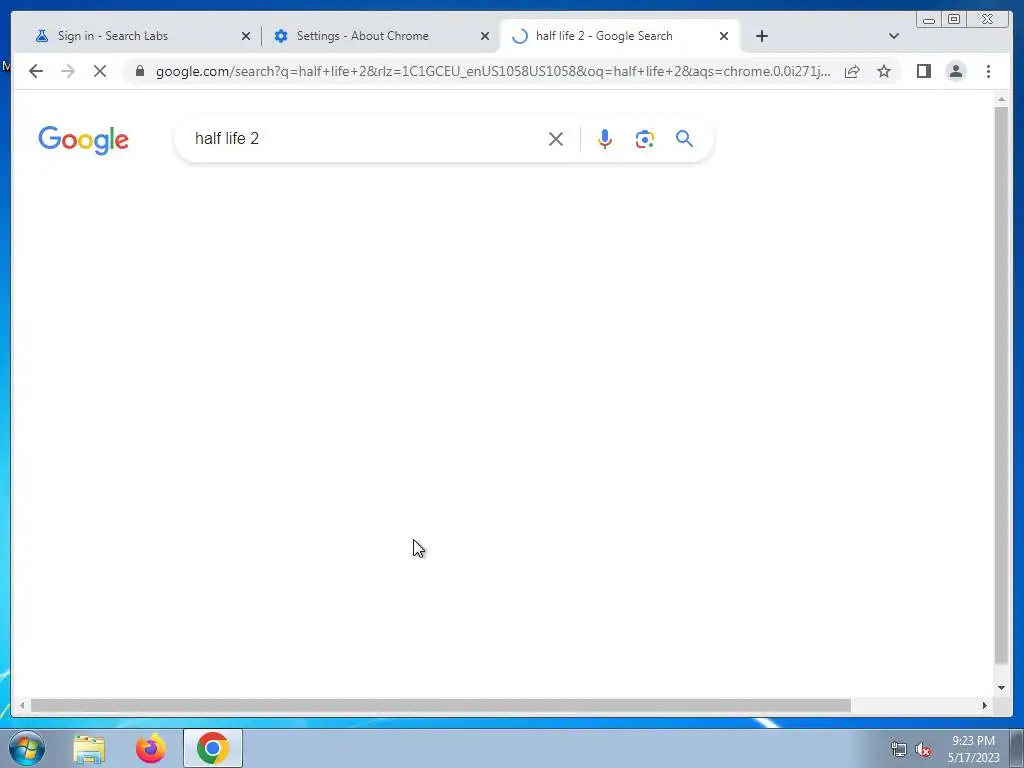
Task: Restore down the Chrome window
Action: pyautogui.click(x=953, y=20)
